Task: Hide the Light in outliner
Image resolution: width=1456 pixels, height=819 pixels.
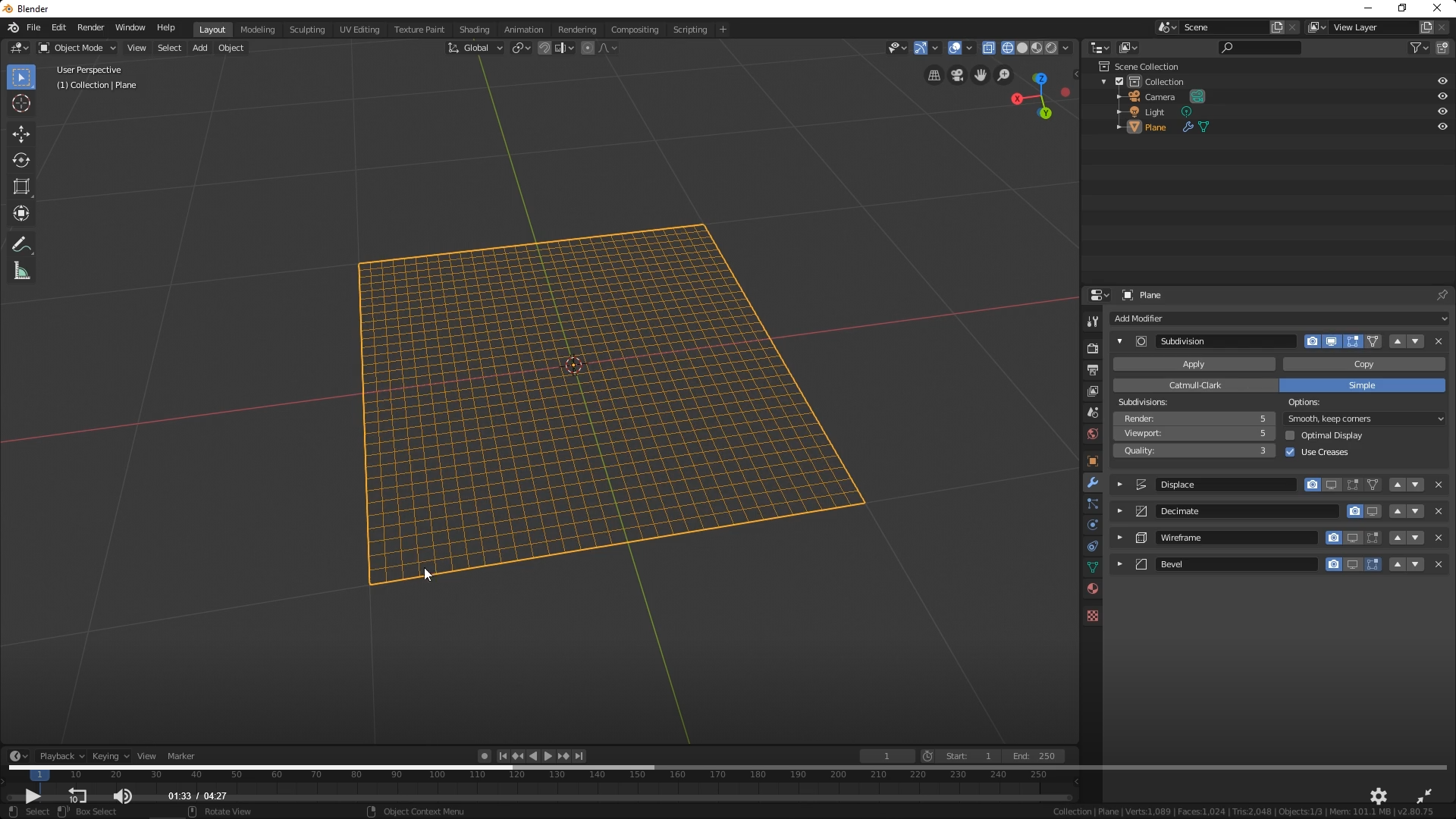Action: pyautogui.click(x=1442, y=111)
